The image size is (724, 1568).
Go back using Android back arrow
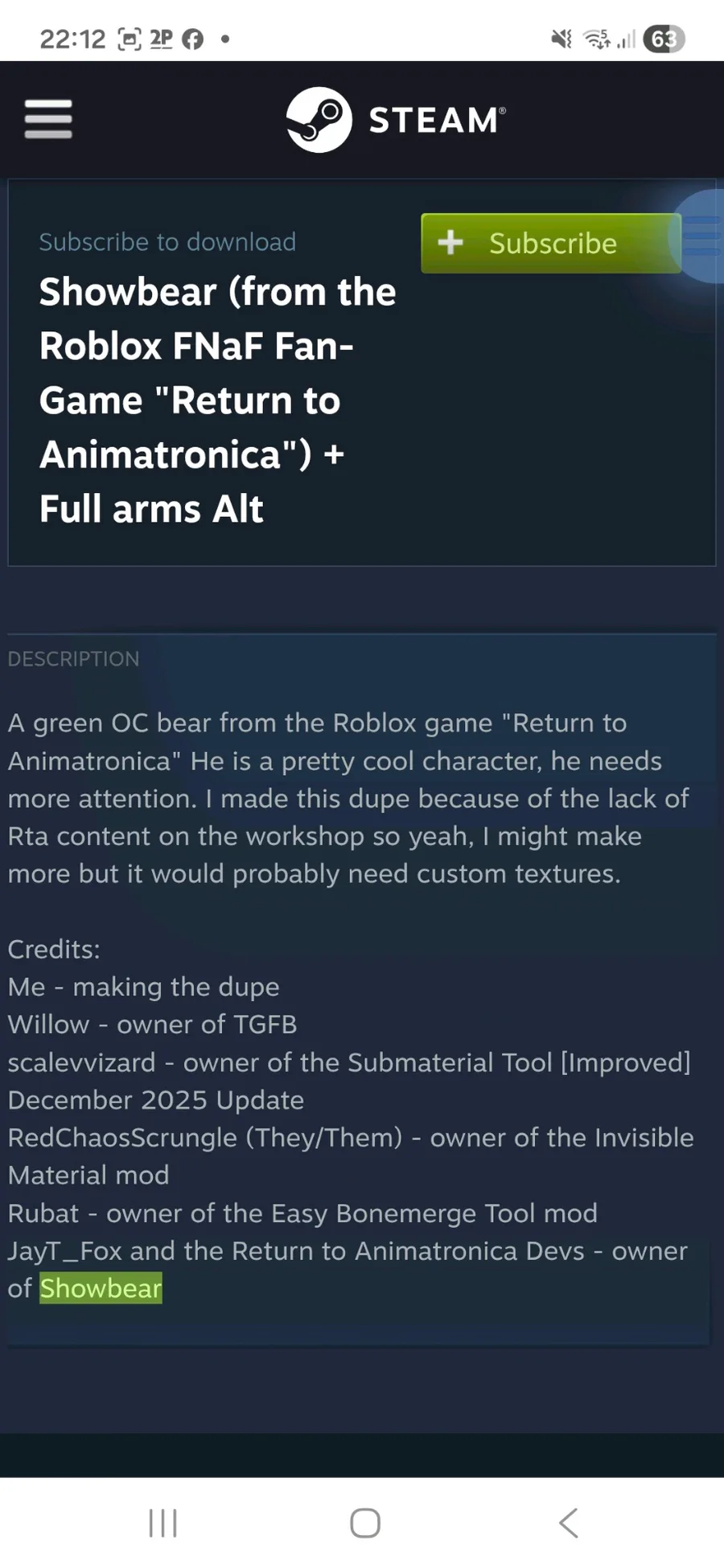click(x=568, y=1522)
